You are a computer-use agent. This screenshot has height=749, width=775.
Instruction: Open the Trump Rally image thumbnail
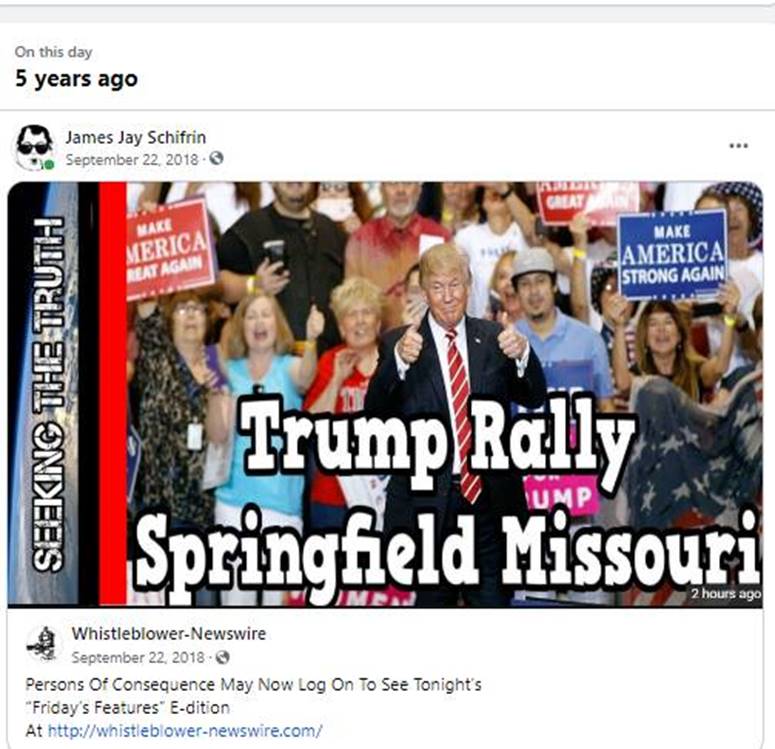385,394
